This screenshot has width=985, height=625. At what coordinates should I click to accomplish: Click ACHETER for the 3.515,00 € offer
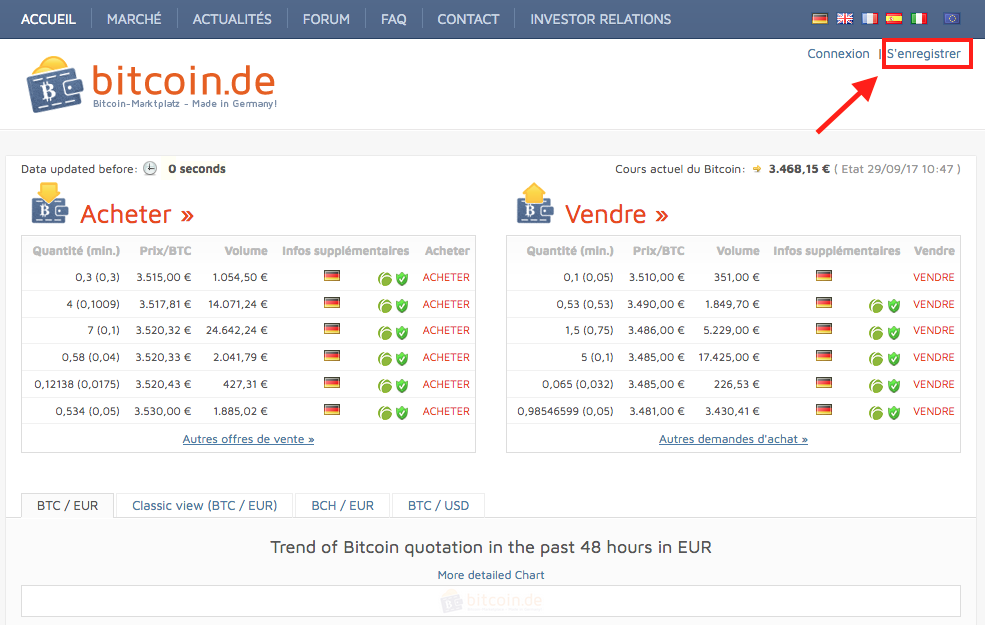click(446, 277)
